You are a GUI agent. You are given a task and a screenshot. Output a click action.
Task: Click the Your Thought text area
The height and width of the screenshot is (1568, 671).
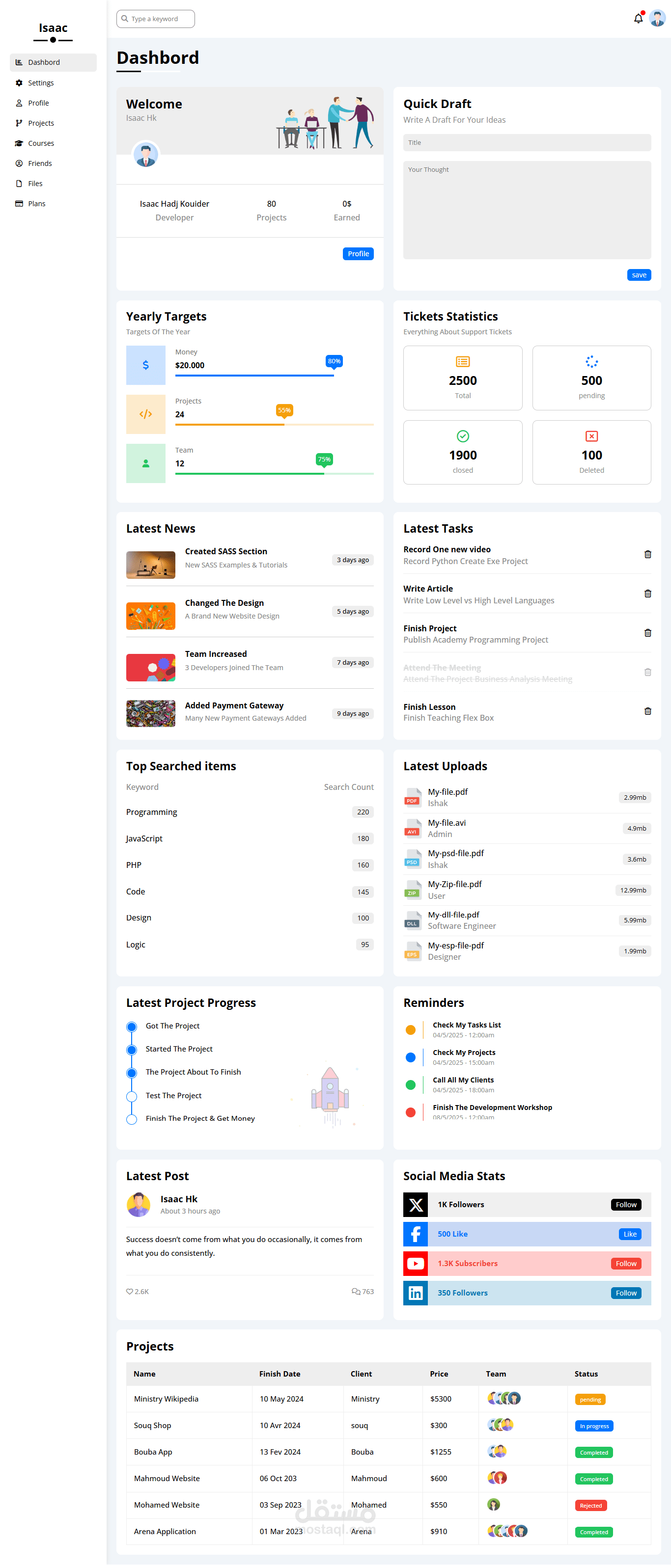[527, 210]
